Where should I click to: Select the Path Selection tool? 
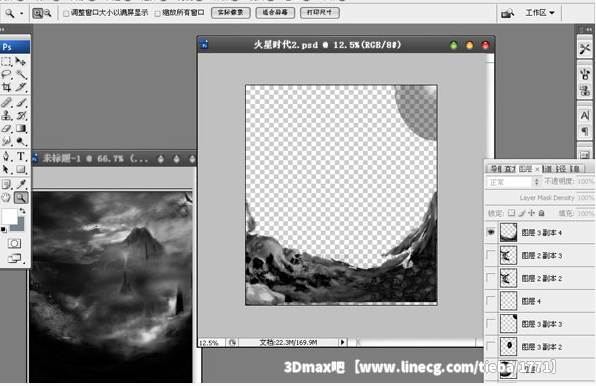coord(6,169)
